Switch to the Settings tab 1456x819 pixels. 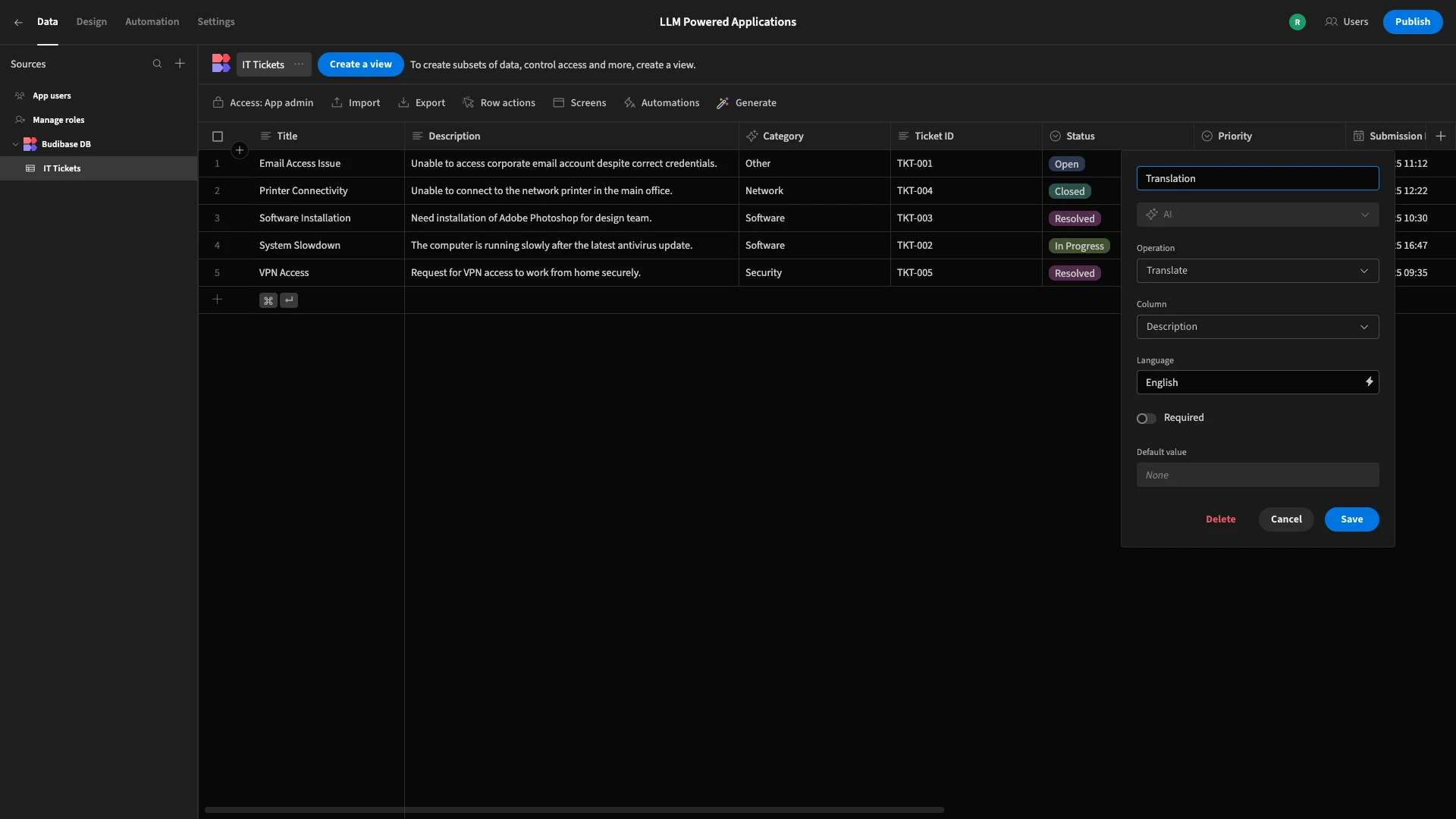[x=216, y=22]
